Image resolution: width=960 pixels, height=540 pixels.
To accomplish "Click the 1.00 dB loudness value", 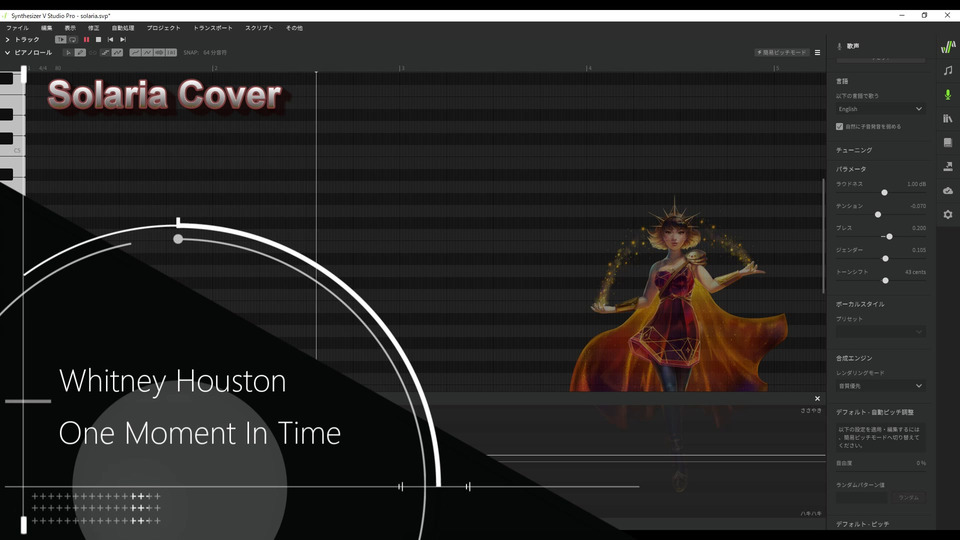I will [916, 184].
